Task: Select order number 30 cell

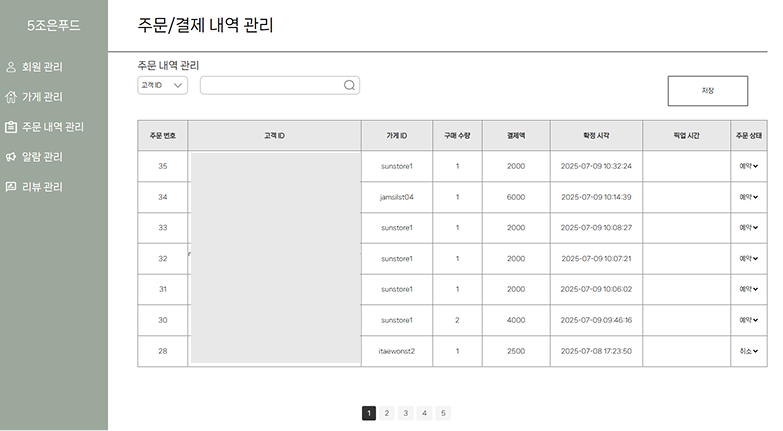Action: [163, 320]
